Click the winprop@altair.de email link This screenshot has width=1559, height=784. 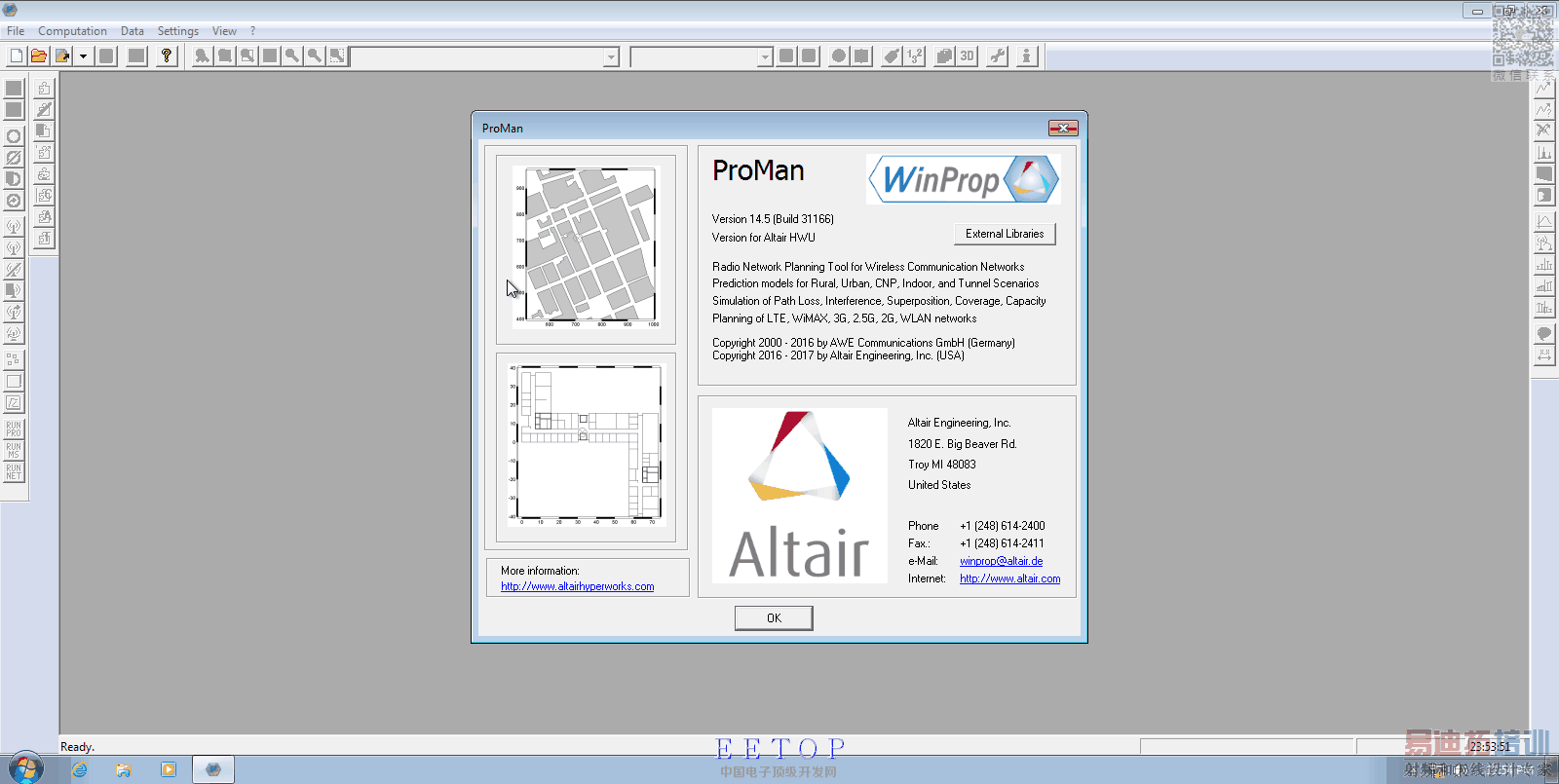pos(1002,561)
